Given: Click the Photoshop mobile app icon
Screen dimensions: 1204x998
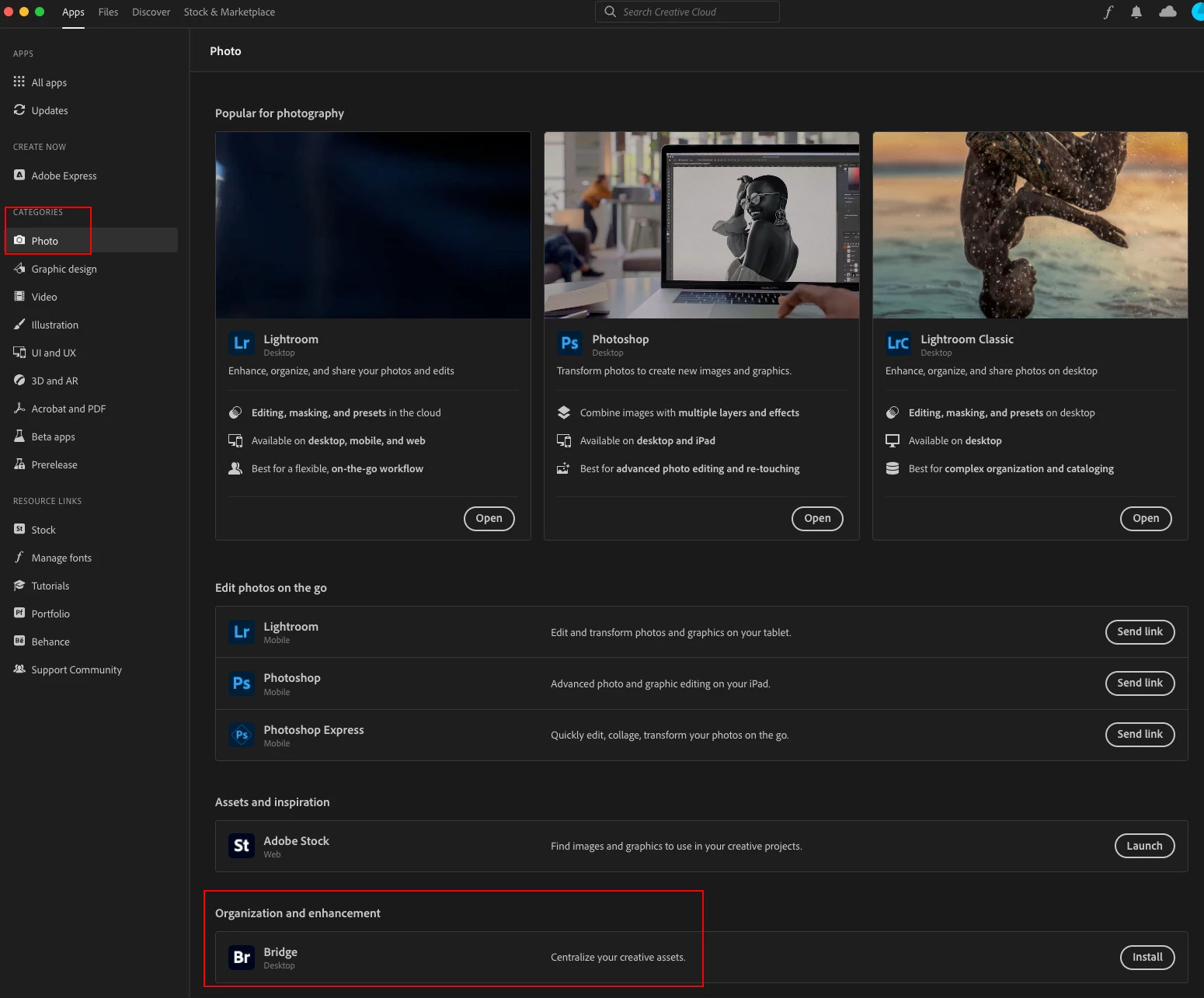Looking at the screenshot, I should (242, 683).
